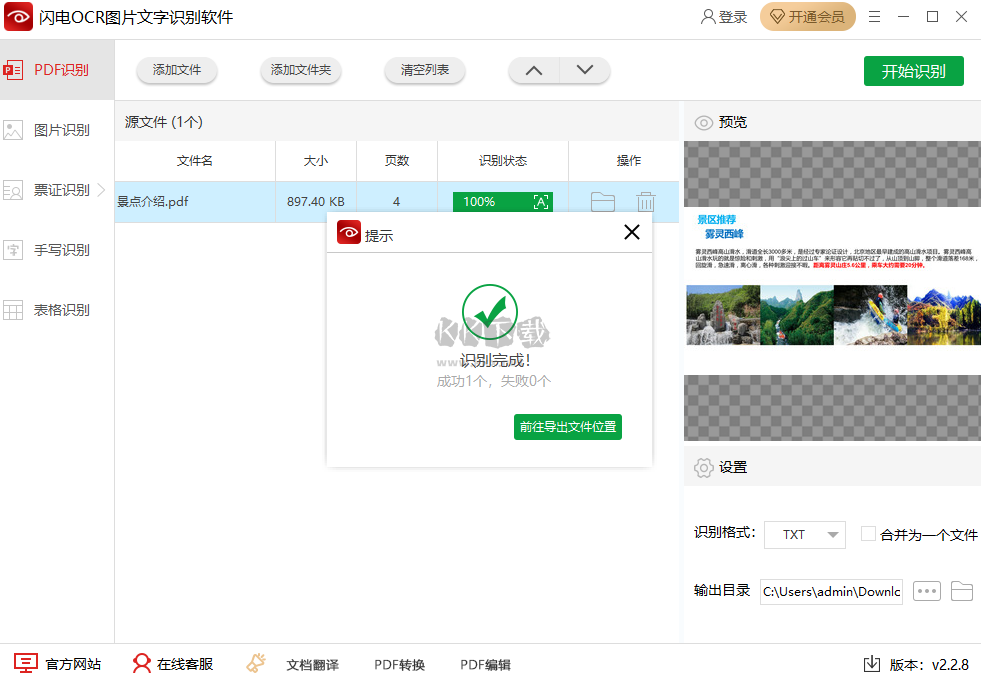Enable 合并为一个文件 checkbox
Screen dimensions: 981x678
(868, 534)
